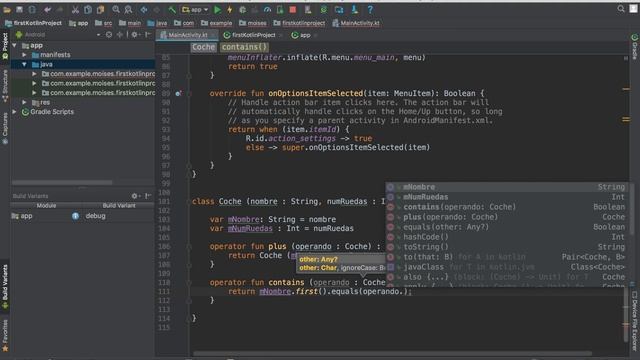Open the app run configuration dropdown
640x360 pixels.
click(x=195, y=9)
